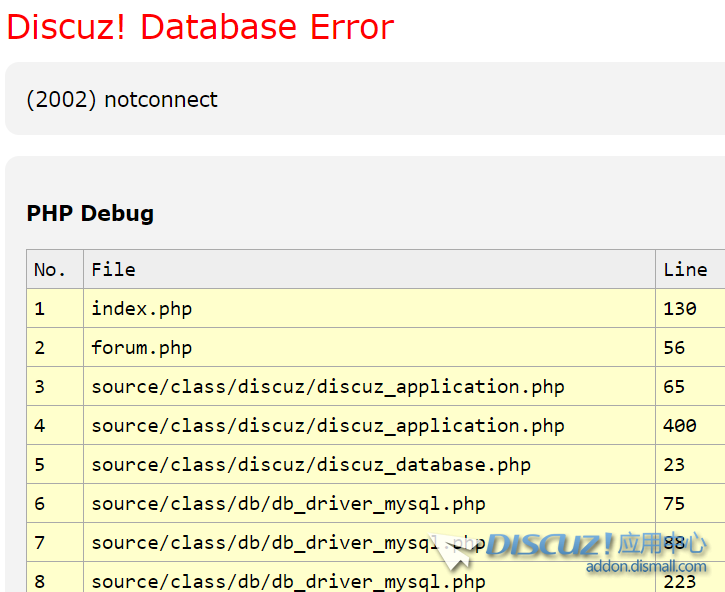
Task: Click the "File" column header
Action: tap(113, 269)
